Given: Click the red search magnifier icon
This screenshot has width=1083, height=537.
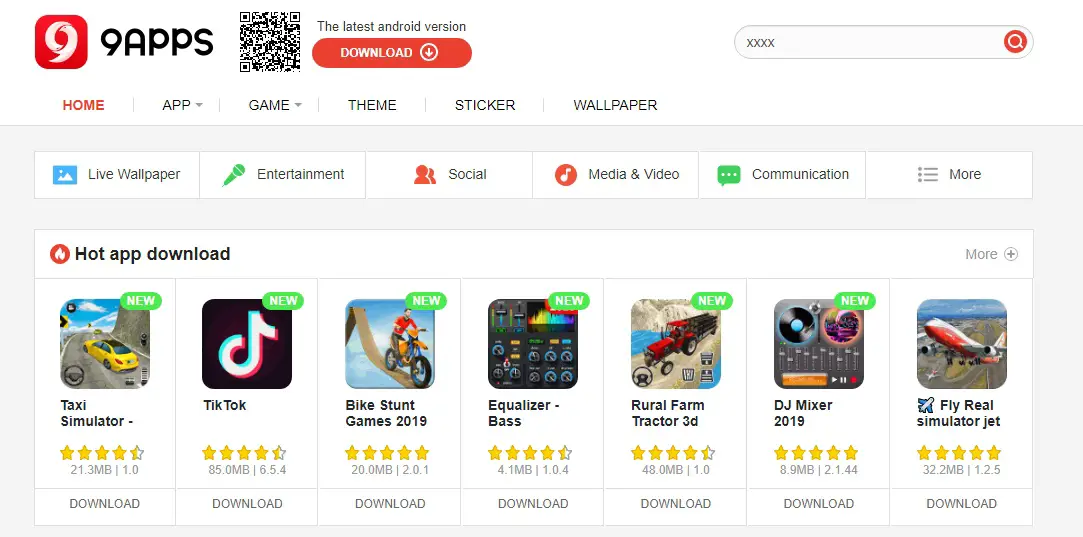Looking at the screenshot, I should (1015, 42).
